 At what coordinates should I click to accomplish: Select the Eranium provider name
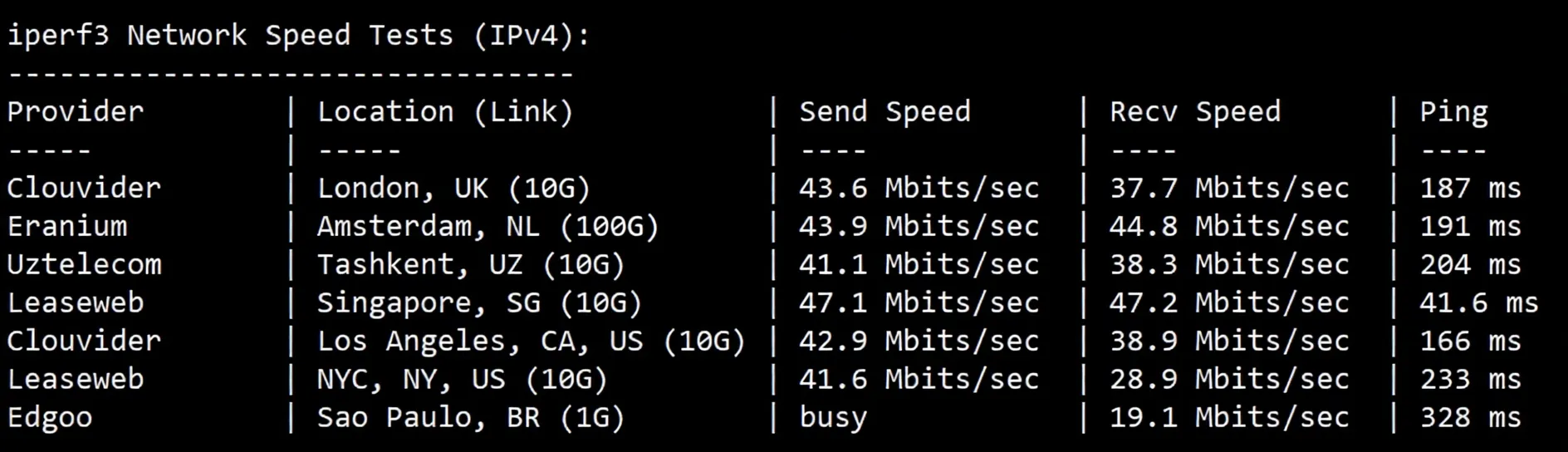pos(67,226)
